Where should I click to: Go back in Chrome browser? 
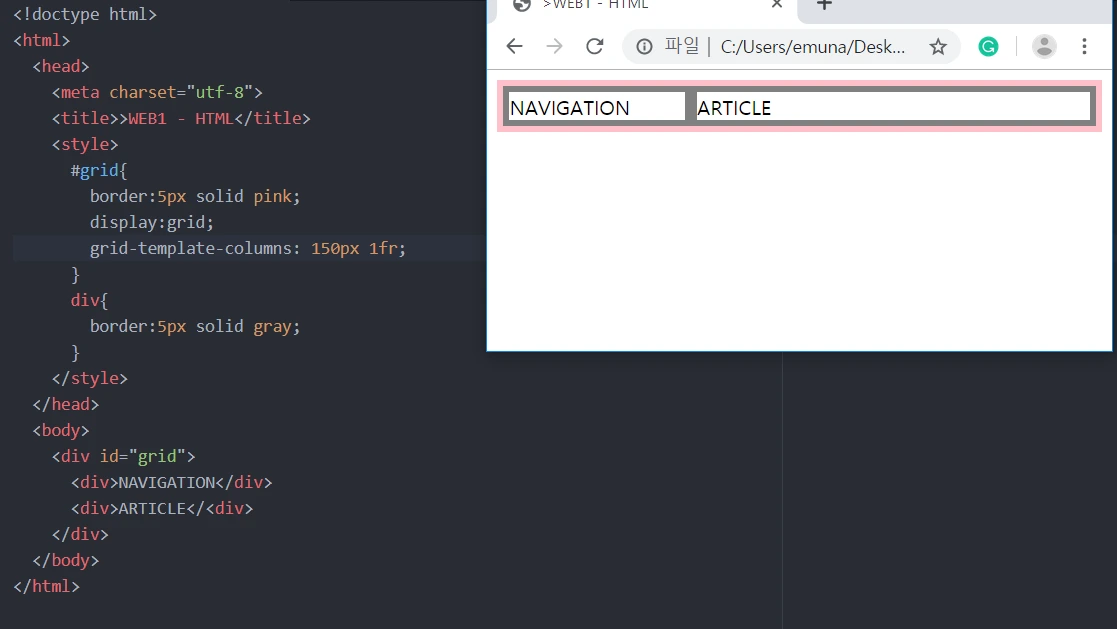click(x=514, y=47)
